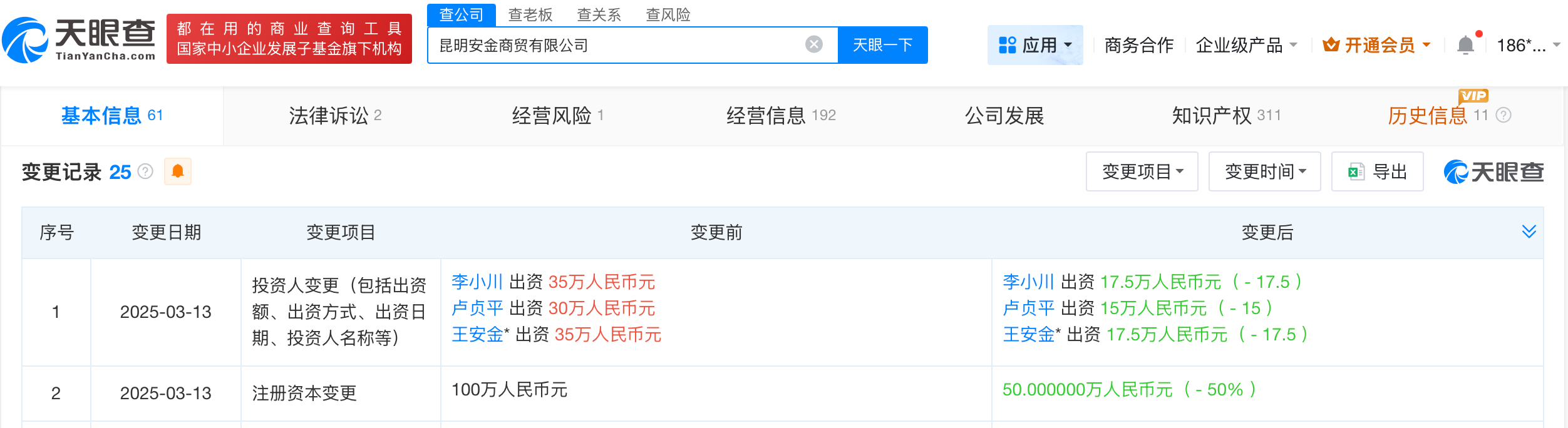Open the 变更项目 filter dropdown

[1142, 171]
